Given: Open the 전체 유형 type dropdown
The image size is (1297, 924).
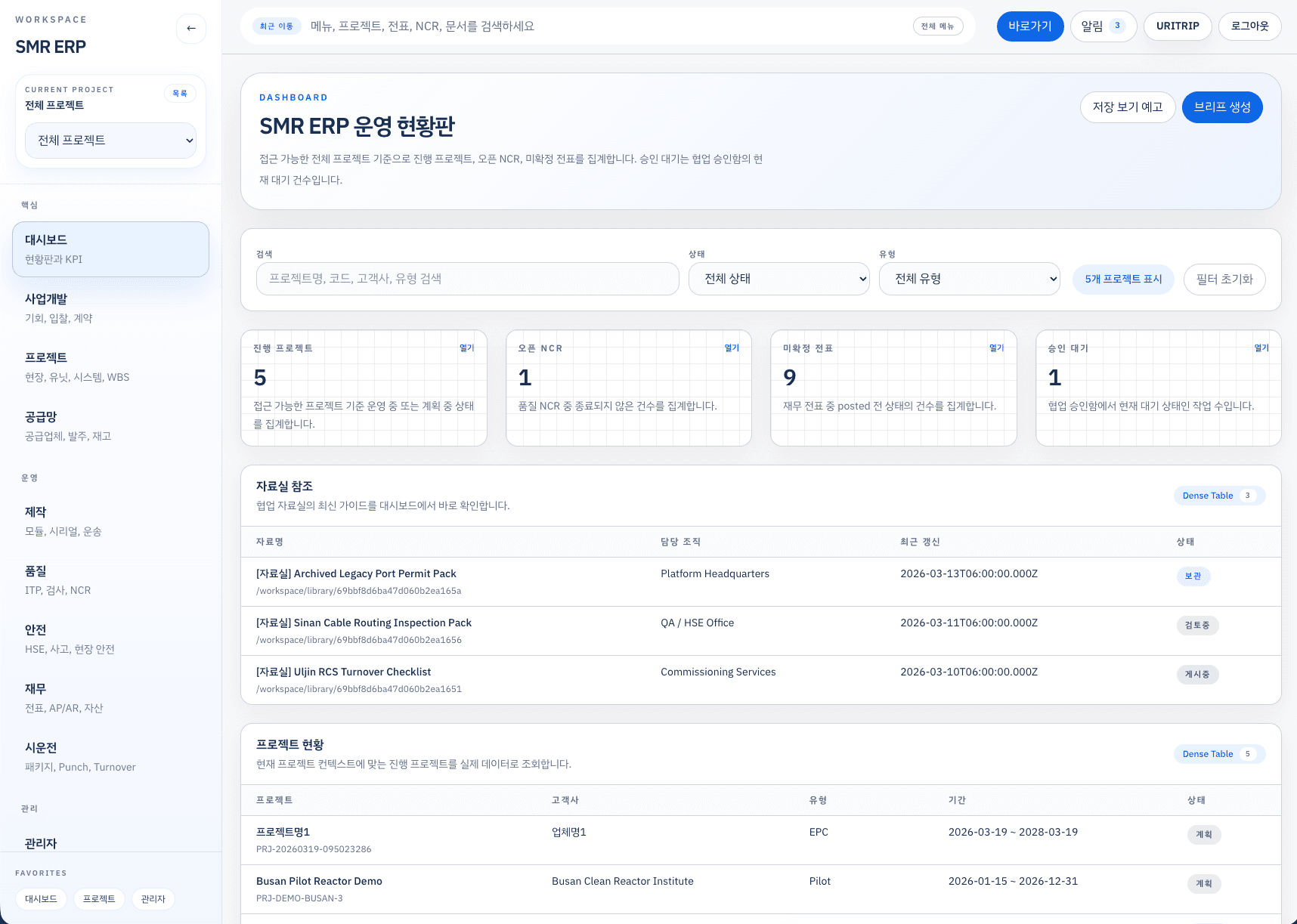Looking at the screenshot, I should click(969, 279).
